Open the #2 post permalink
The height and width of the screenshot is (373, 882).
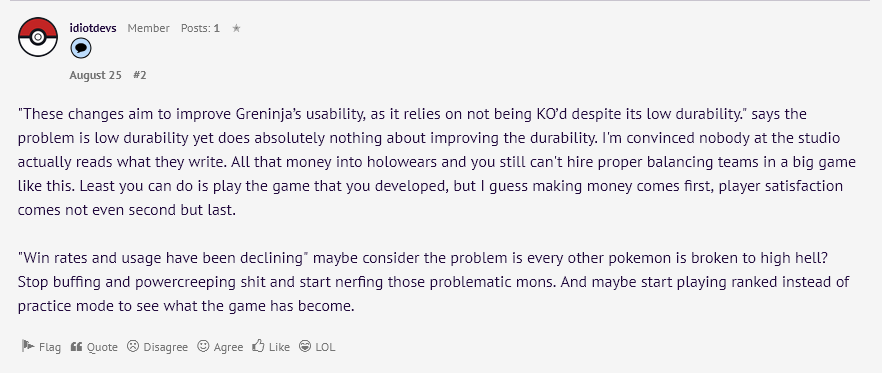point(140,75)
